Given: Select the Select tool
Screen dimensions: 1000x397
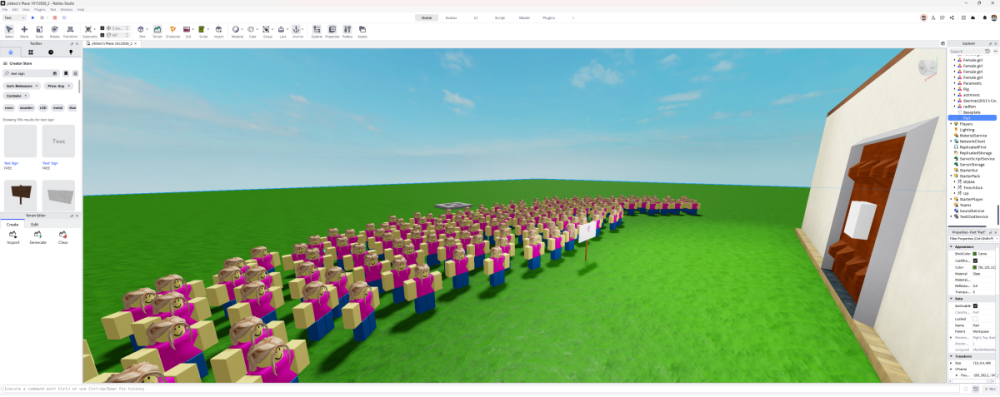Looking at the screenshot, I should [x=9, y=31].
